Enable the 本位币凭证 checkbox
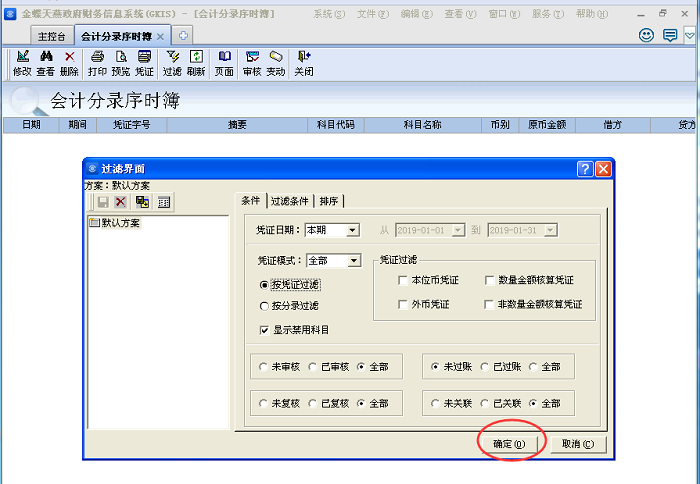 click(403, 281)
